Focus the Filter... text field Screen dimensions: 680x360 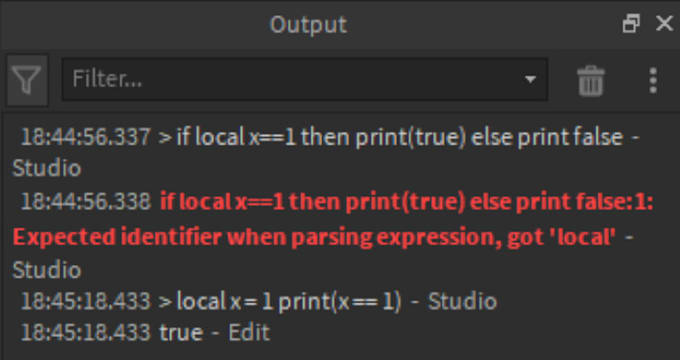304,79
